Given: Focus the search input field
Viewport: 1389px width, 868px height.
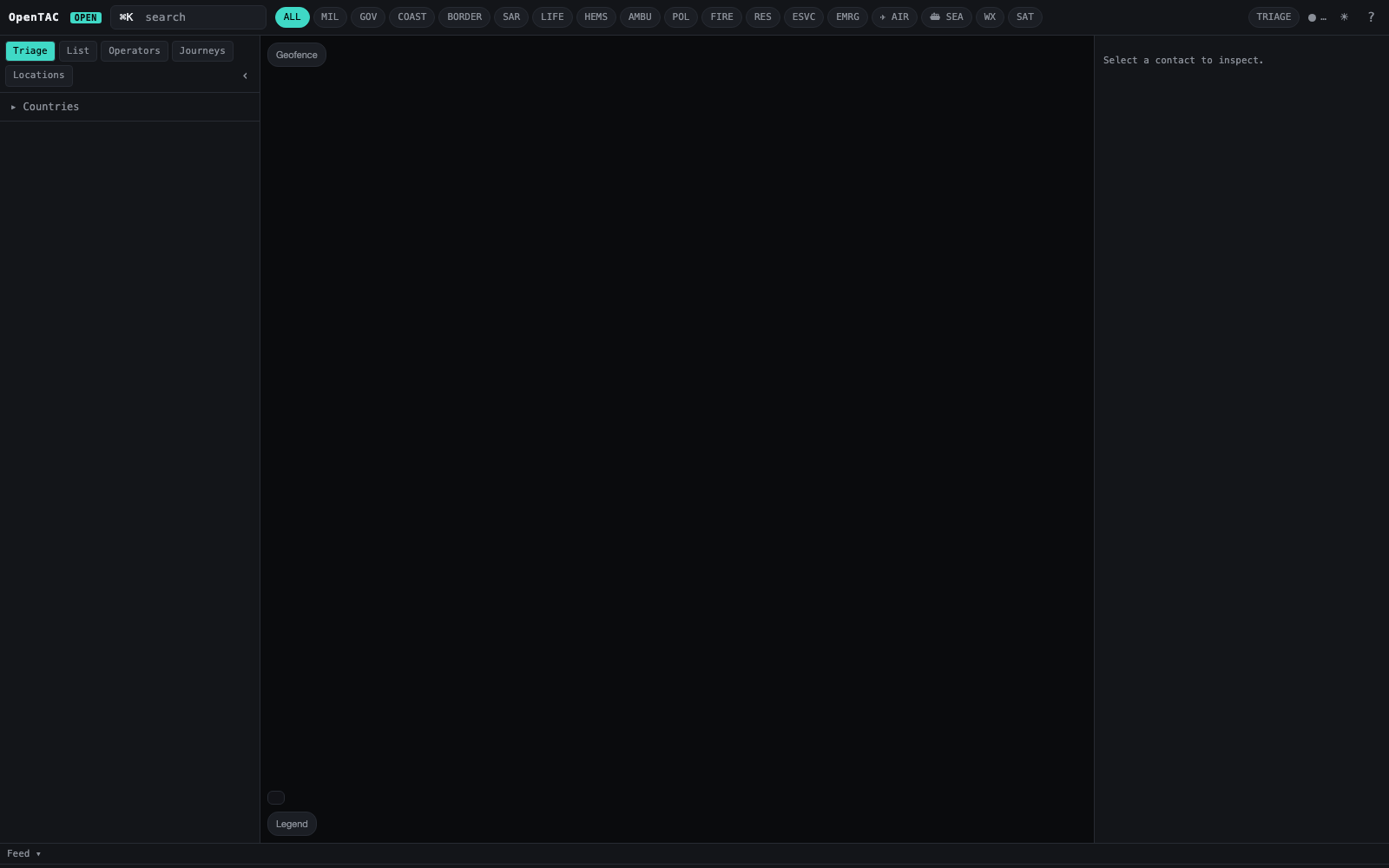Looking at the screenshot, I should pos(188,17).
